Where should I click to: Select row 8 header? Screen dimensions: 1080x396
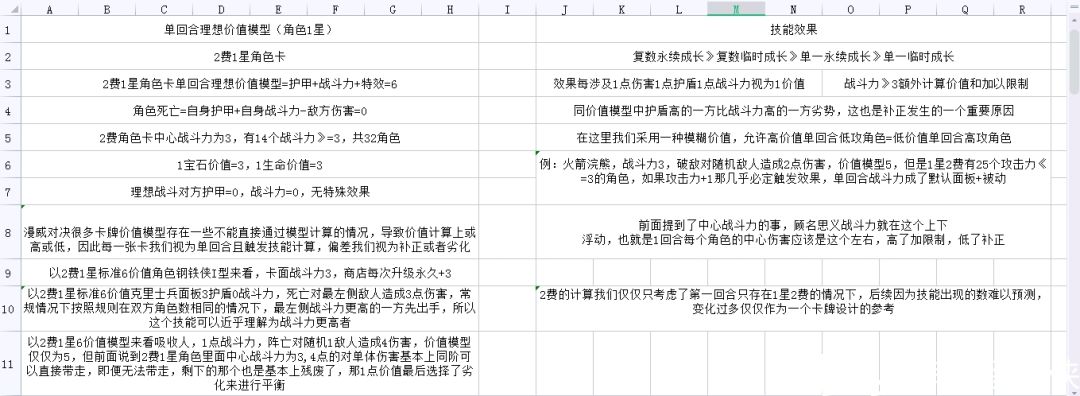[x=10, y=231]
